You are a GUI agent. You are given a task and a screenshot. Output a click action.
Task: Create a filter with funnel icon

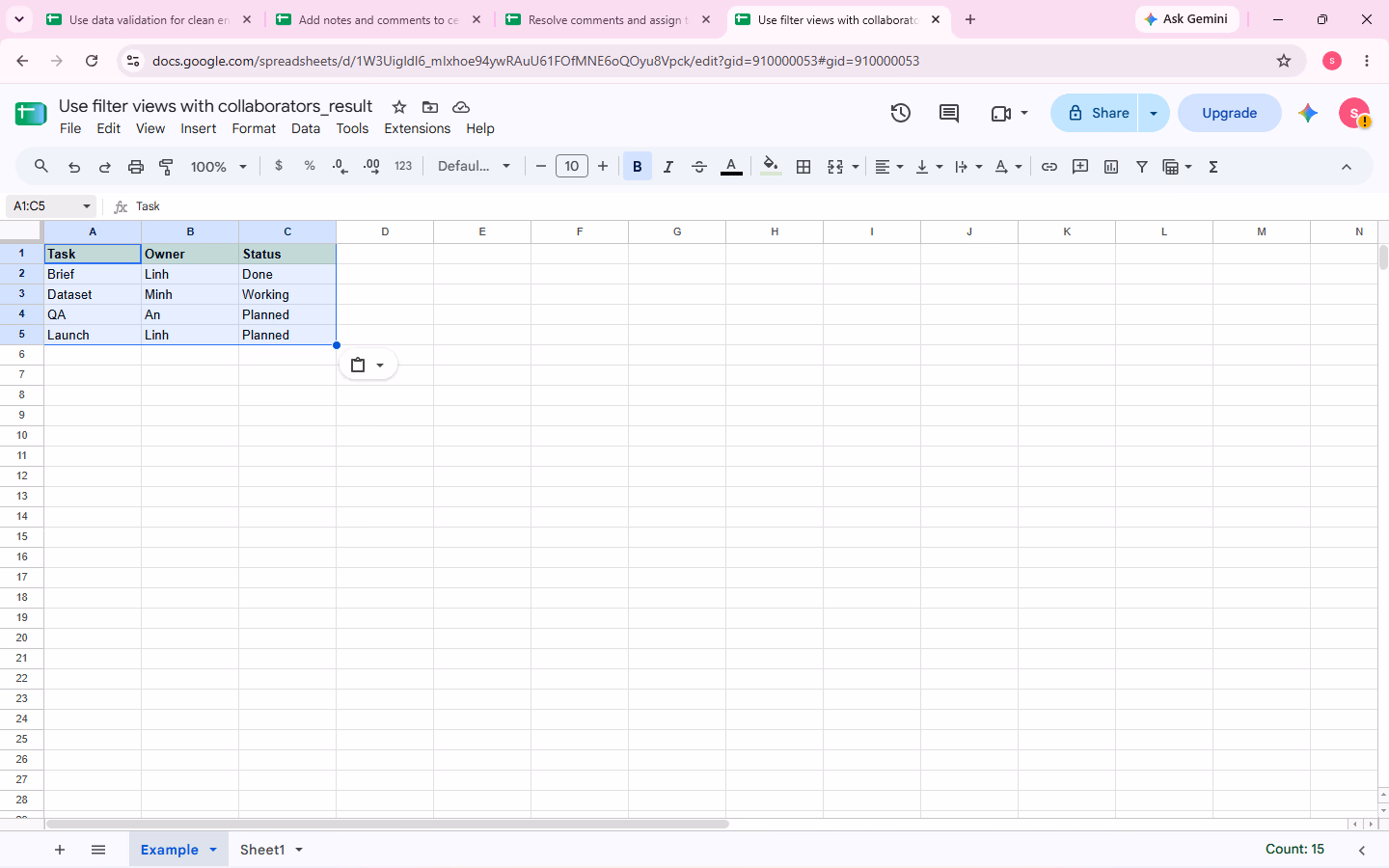[x=1142, y=167]
